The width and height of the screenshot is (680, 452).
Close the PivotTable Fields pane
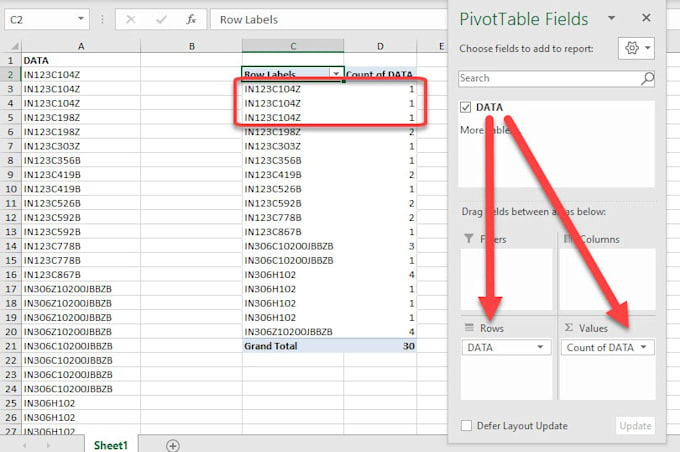pyautogui.click(x=646, y=18)
